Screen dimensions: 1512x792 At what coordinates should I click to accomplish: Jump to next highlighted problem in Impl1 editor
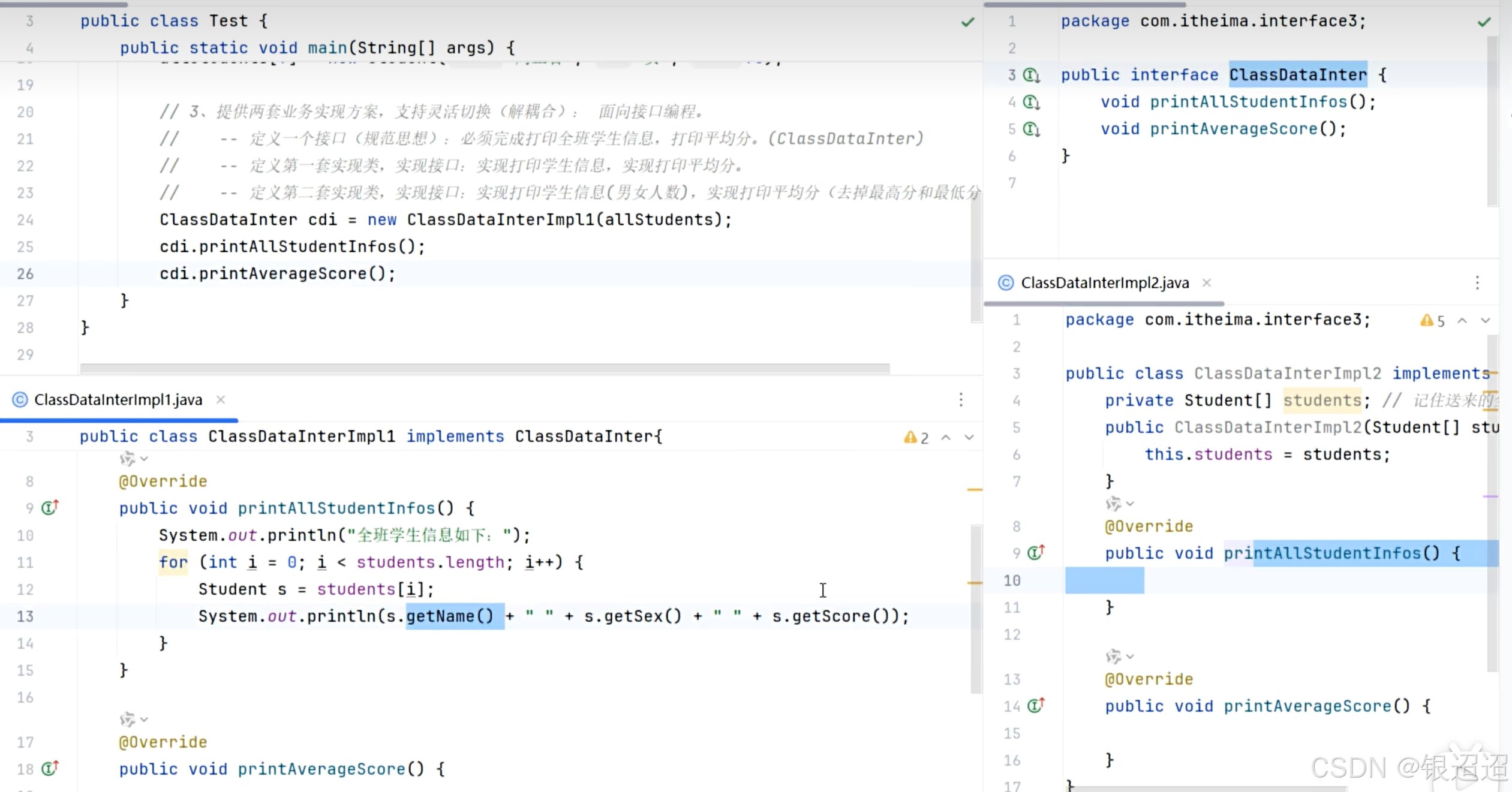[x=969, y=438]
